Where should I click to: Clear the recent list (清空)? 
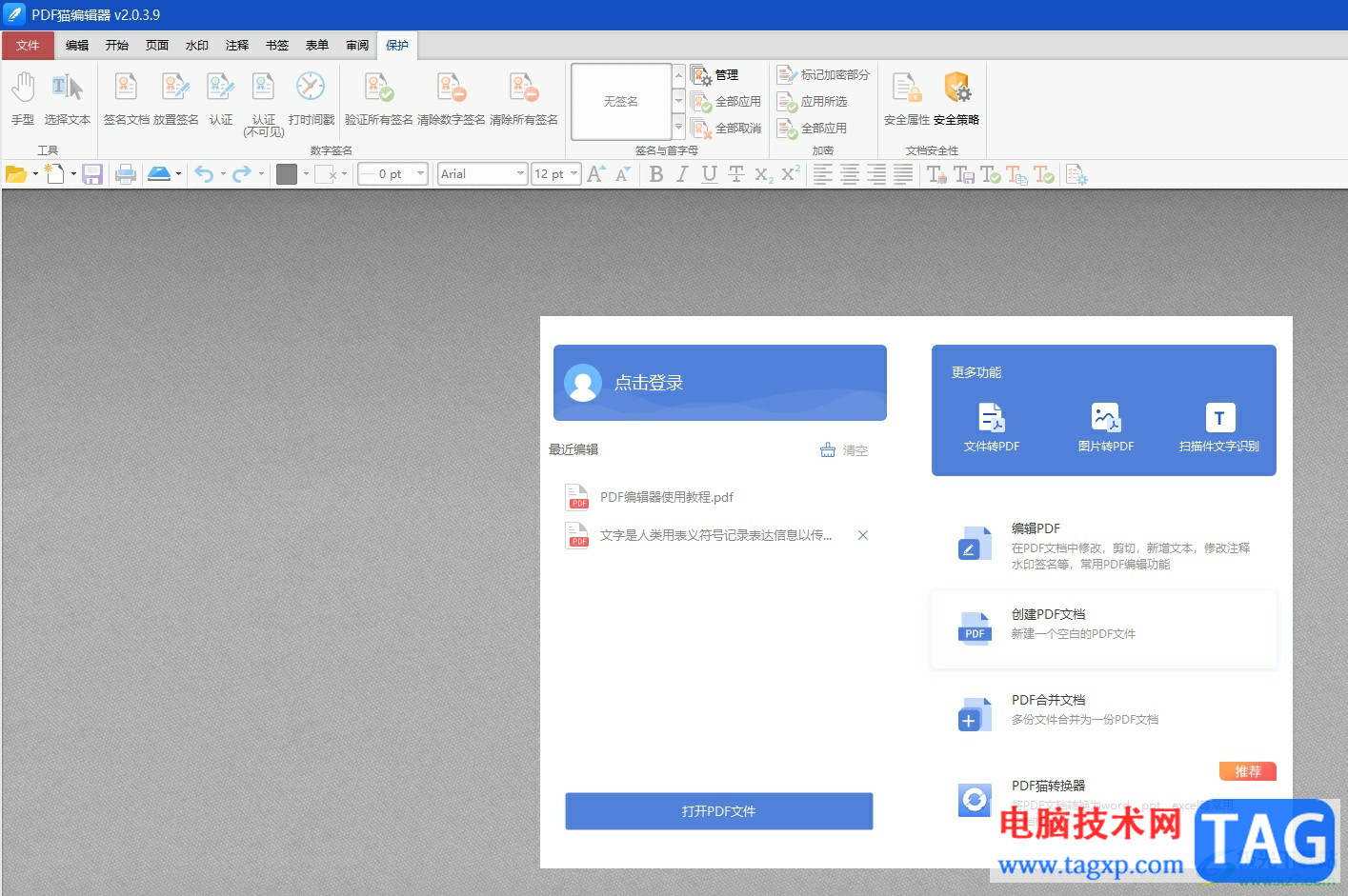click(x=844, y=450)
